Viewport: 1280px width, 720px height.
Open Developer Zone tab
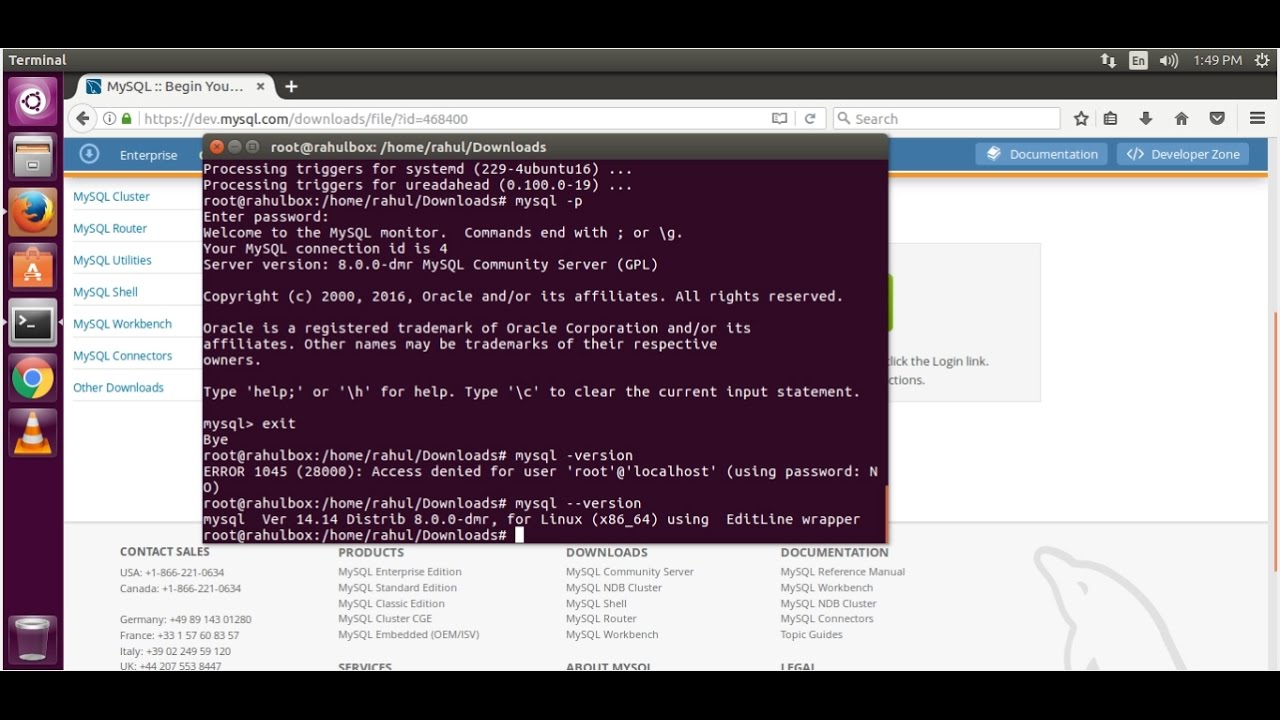click(1184, 154)
